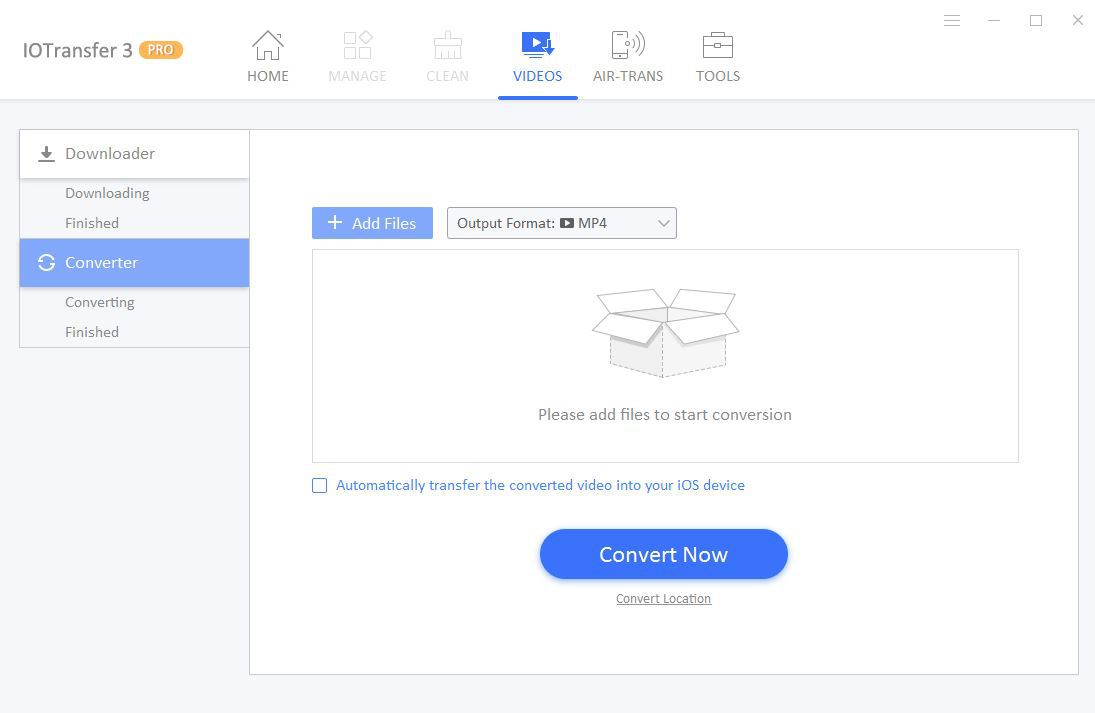Enable automatic transfer to iOS checkbox
The image size is (1095, 713).
(x=320, y=486)
